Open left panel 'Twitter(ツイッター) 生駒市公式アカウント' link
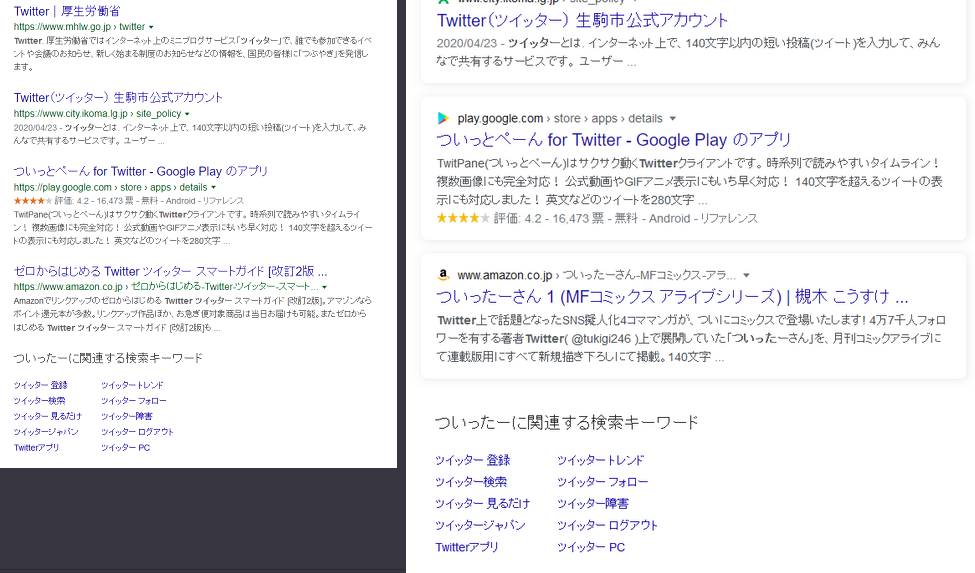This screenshot has width=975, height=573. pyautogui.click(x=118, y=98)
